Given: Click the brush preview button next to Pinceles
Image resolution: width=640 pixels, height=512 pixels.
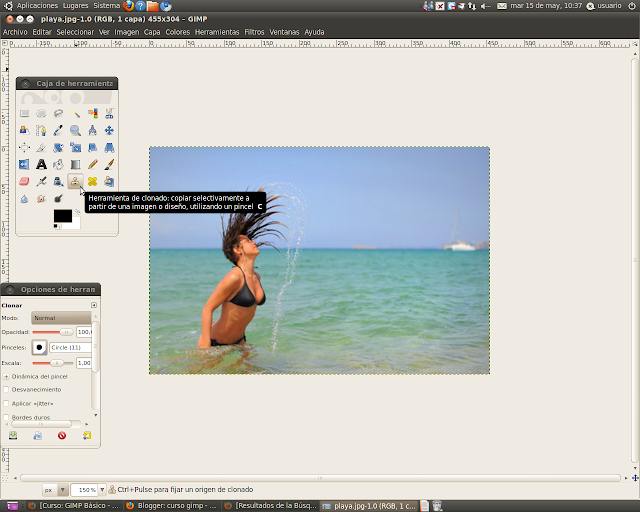Looking at the screenshot, I should (x=40, y=347).
